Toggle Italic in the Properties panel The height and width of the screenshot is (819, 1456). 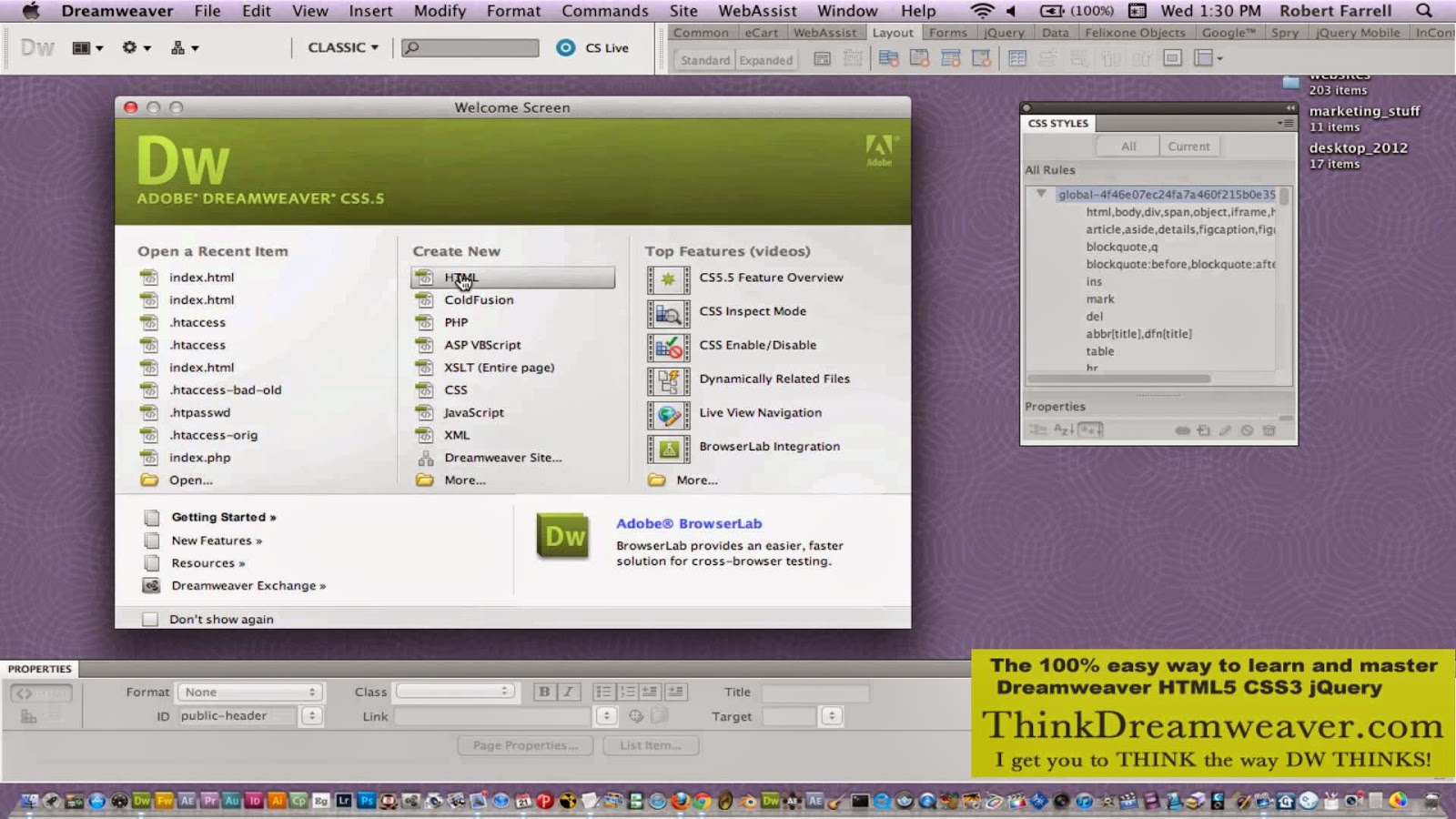click(568, 692)
